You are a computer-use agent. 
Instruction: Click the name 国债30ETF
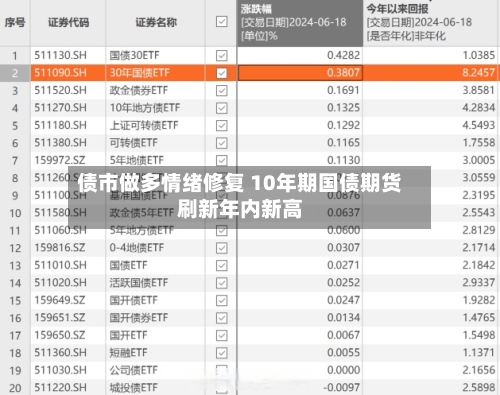(135, 55)
